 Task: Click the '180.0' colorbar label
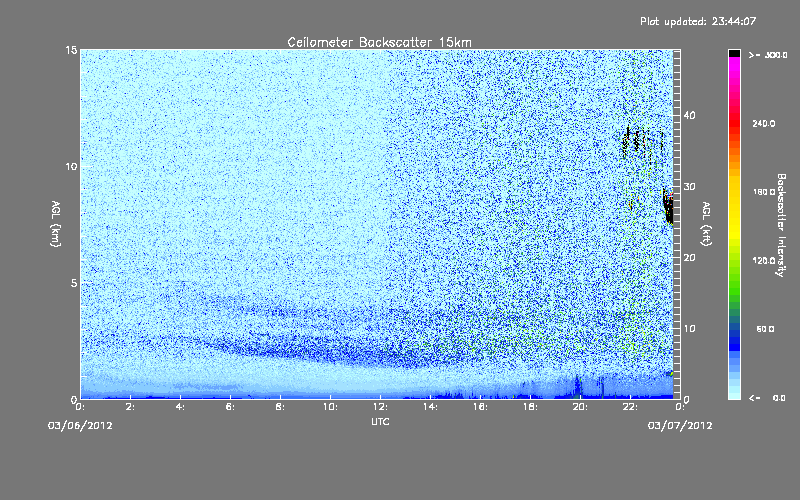[x=764, y=192]
